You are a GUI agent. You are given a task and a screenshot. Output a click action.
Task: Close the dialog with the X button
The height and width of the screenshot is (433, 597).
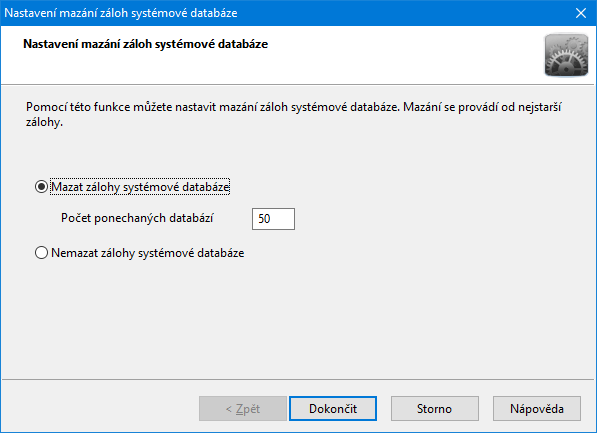point(581,13)
